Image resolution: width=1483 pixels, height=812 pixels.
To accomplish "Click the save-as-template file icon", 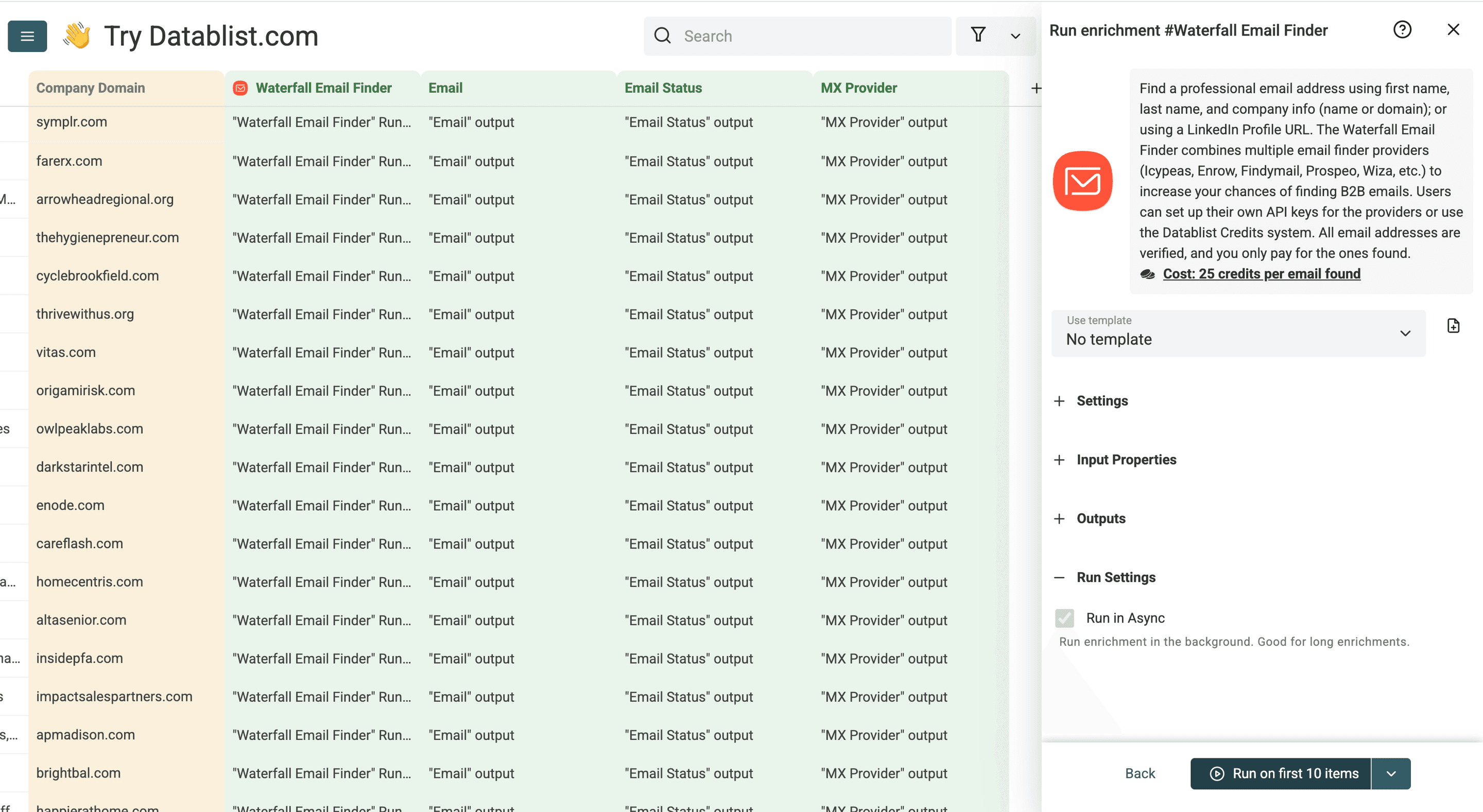I will (1453, 326).
